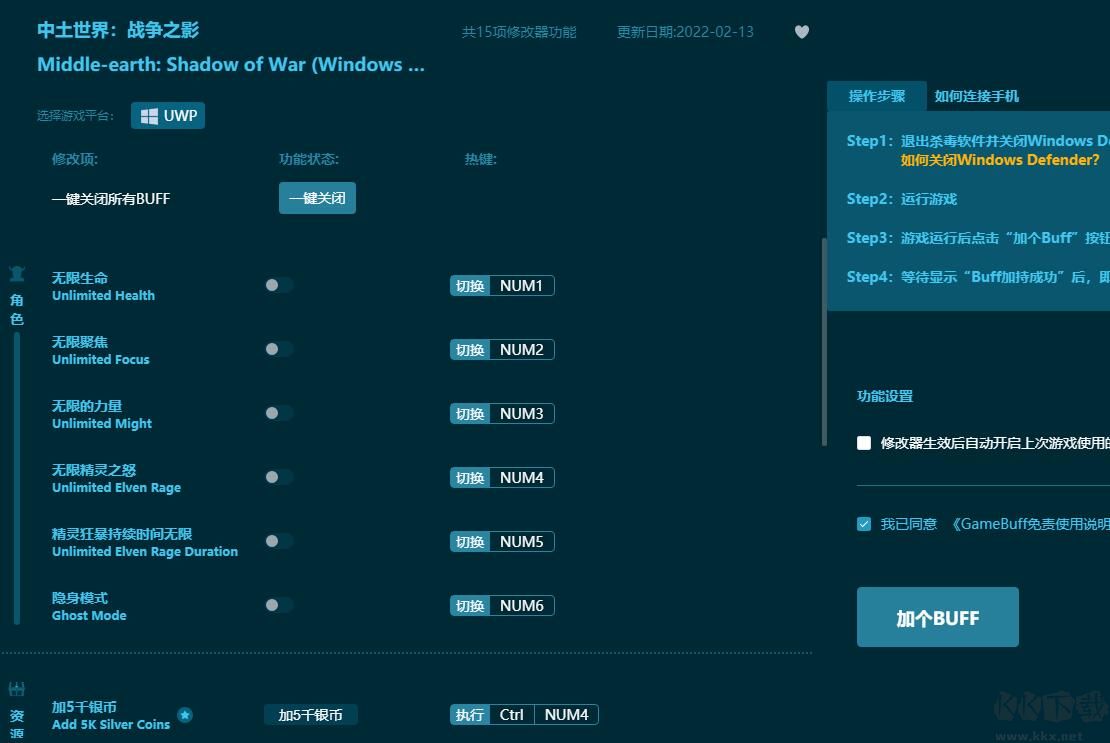Uncheck the GameBuff agreement checkbox
The image size is (1110, 743).
pos(864,524)
